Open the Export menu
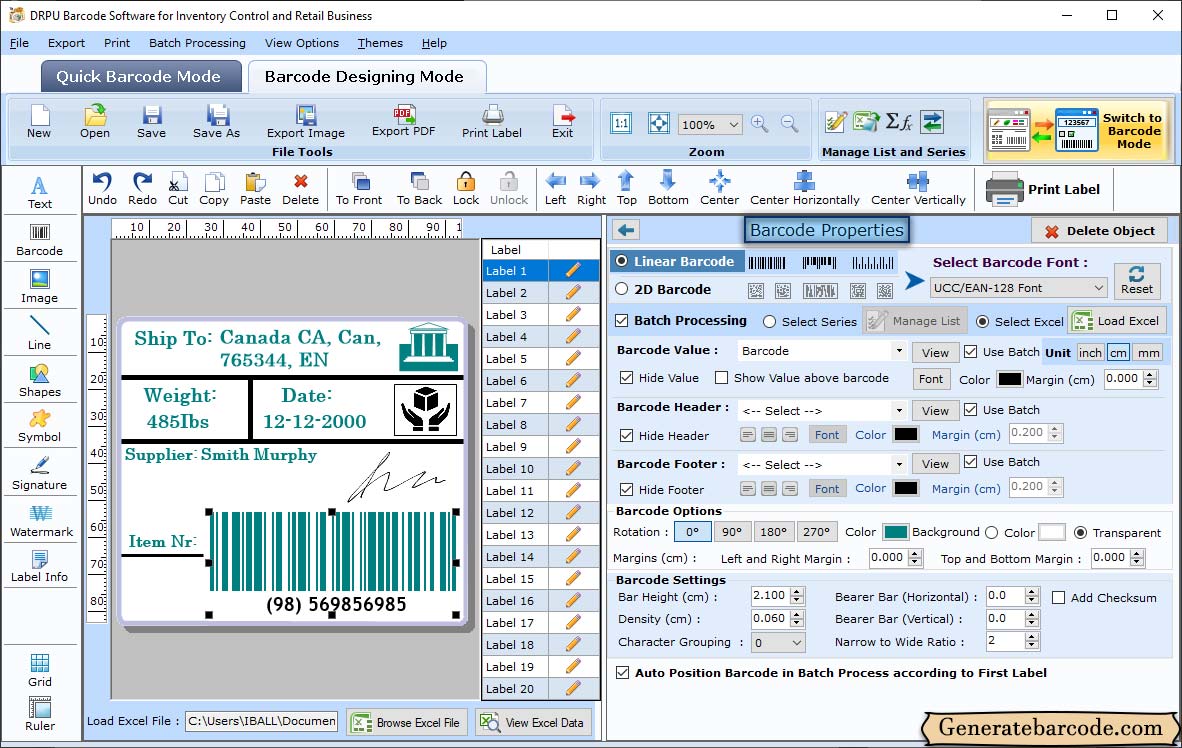This screenshot has height=748, width=1182. [66, 43]
